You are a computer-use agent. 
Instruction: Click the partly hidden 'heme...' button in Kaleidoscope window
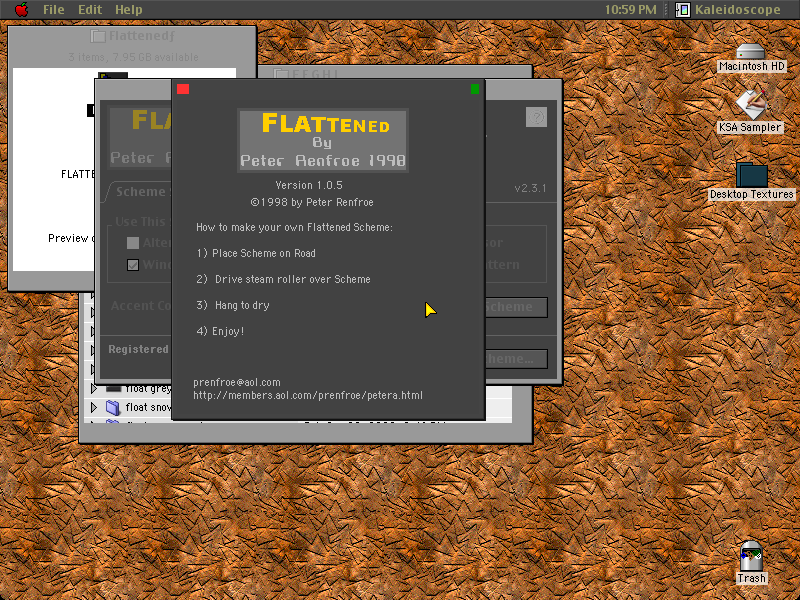516,359
